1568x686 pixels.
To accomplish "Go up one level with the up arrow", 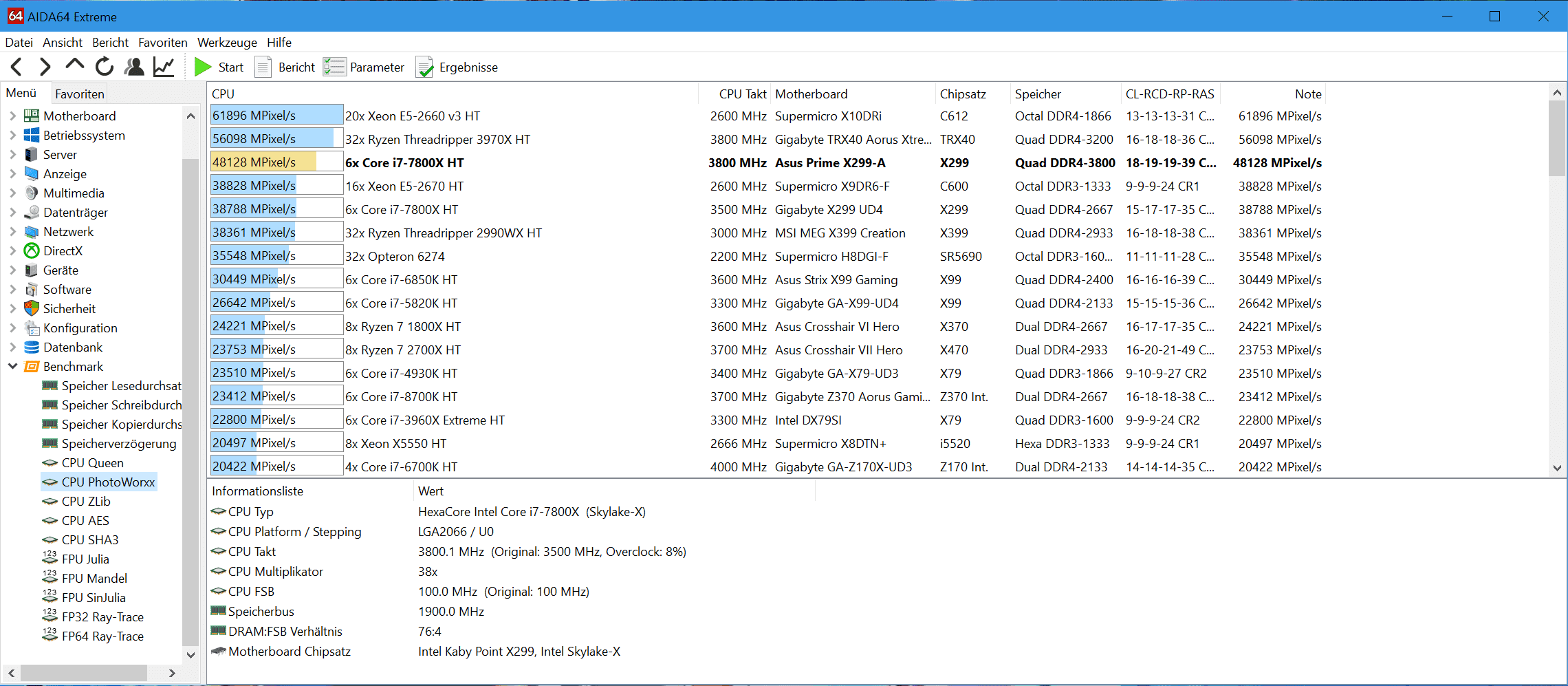I will coord(74,65).
